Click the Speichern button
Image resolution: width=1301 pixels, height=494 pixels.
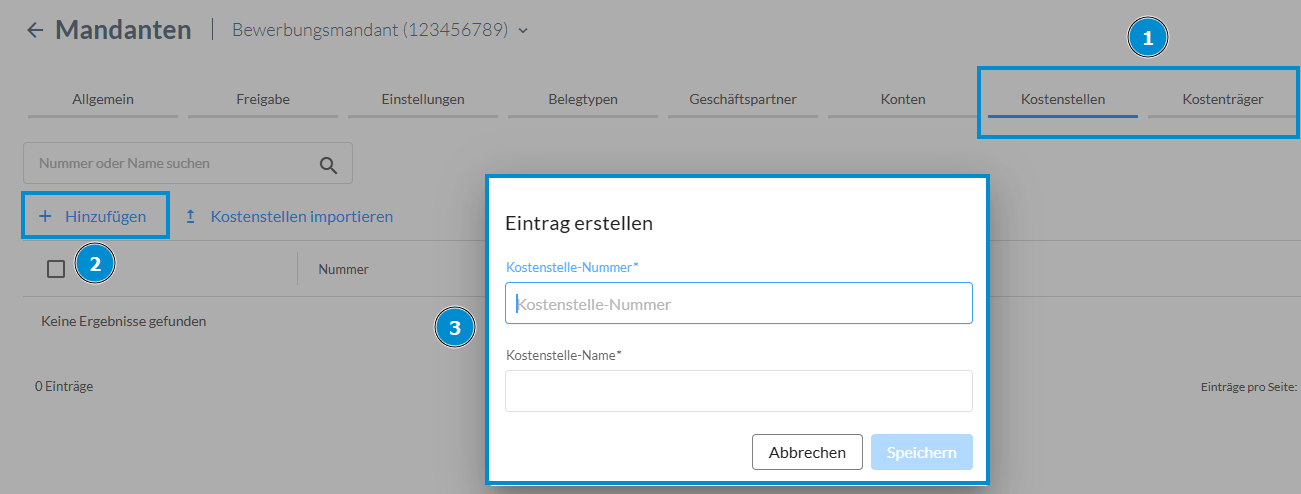(x=922, y=452)
